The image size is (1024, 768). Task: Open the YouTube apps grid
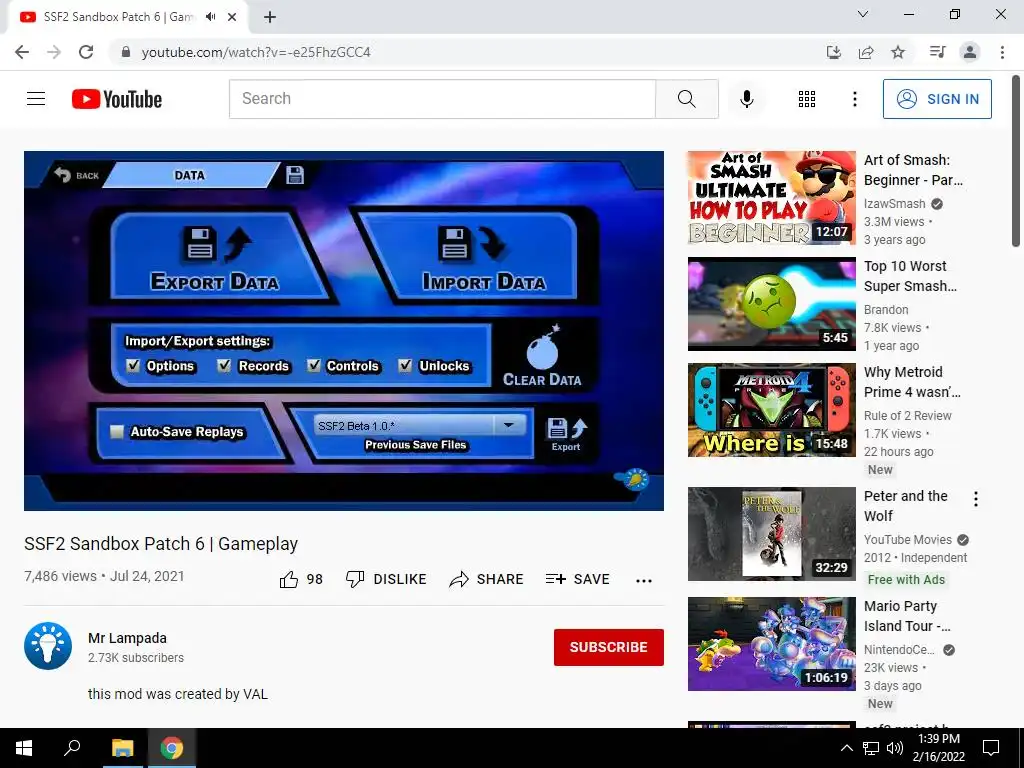coord(807,99)
